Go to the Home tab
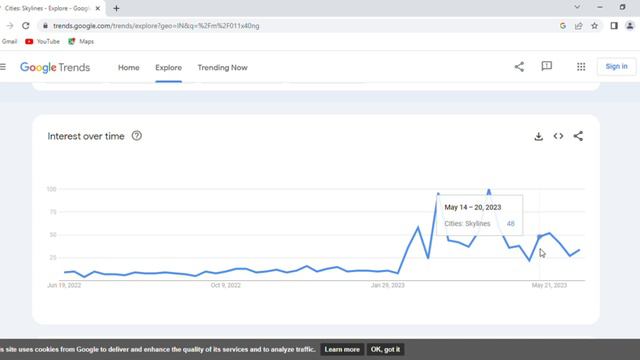The height and width of the screenshot is (360, 640). [x=129, y=68]
